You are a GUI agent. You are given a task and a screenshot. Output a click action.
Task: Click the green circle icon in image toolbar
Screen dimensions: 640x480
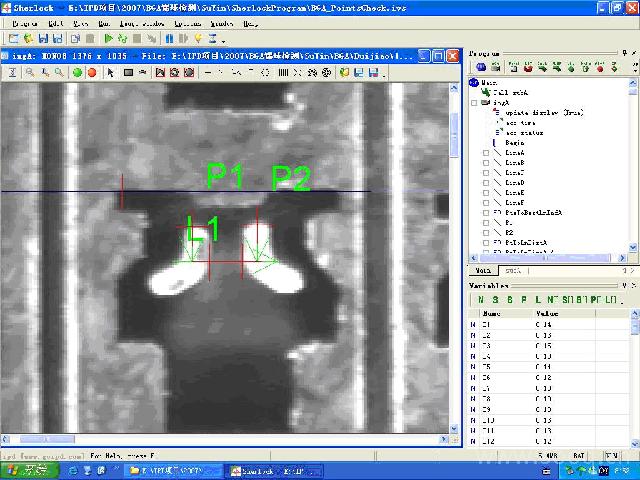pos(77,72)
